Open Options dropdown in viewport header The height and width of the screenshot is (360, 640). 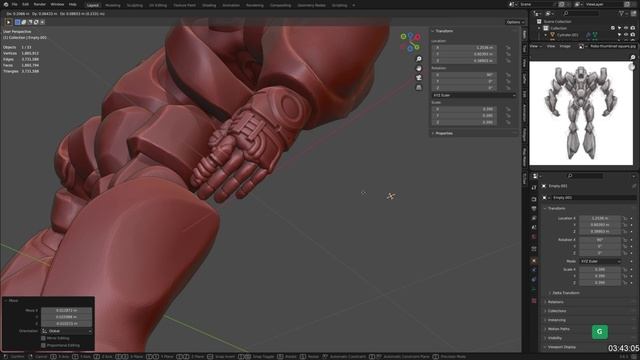click(515, 22)
